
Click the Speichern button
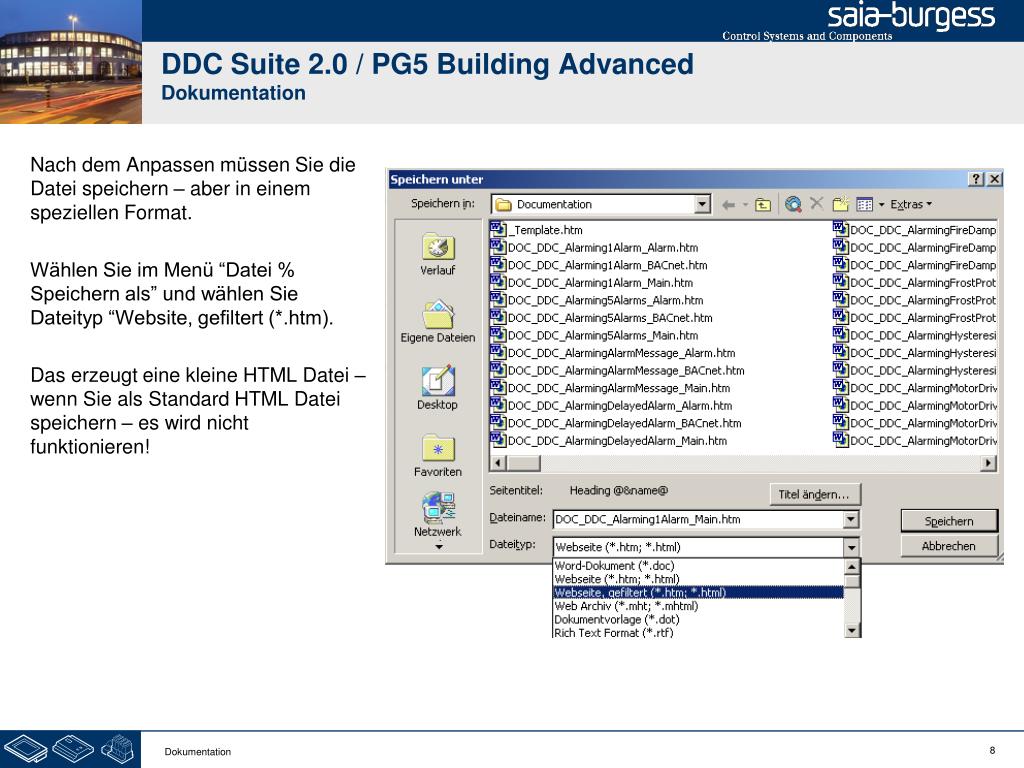[x=949, y=521]
